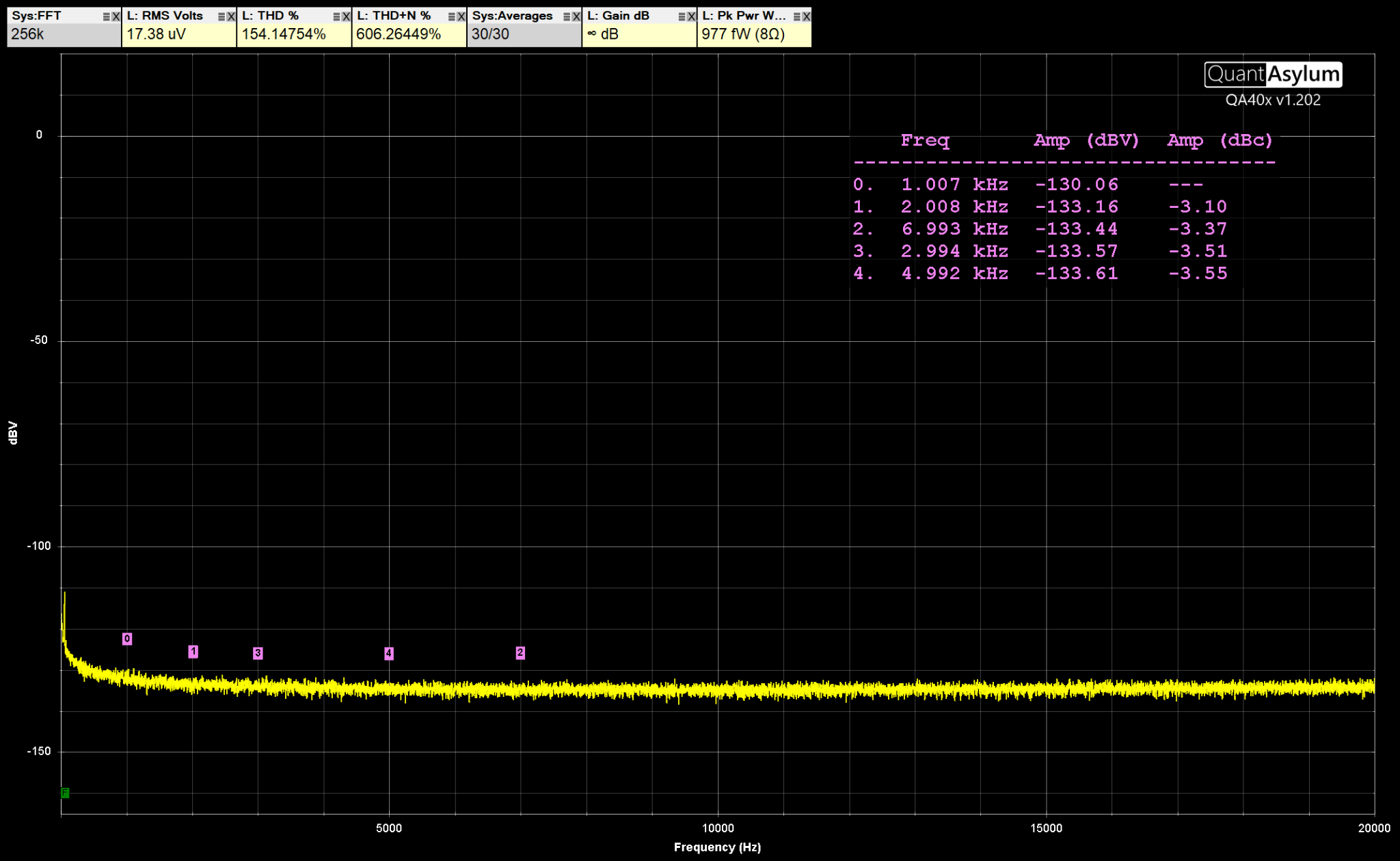Close the L: THD+N % tile
Screen dimensions: 1400x861
[x=461, y=16]
